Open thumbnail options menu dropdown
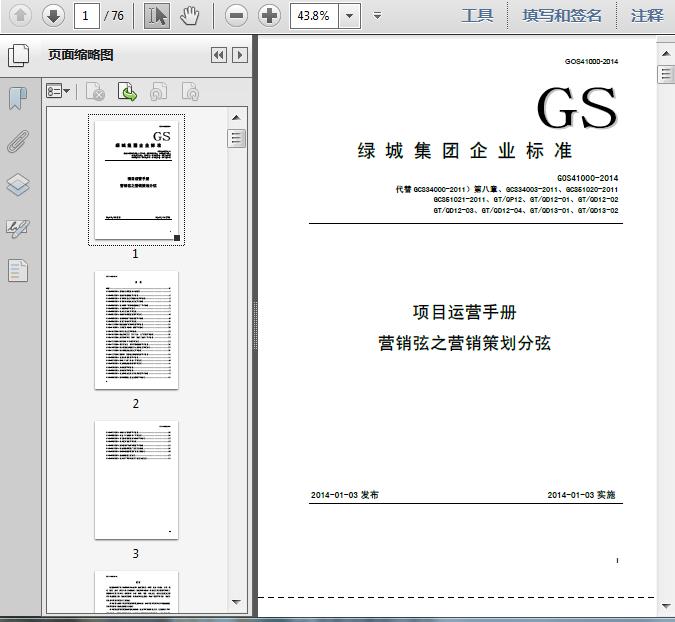This screenshot has width=675, height=622. pyautogui.click(x=58, y=91)
